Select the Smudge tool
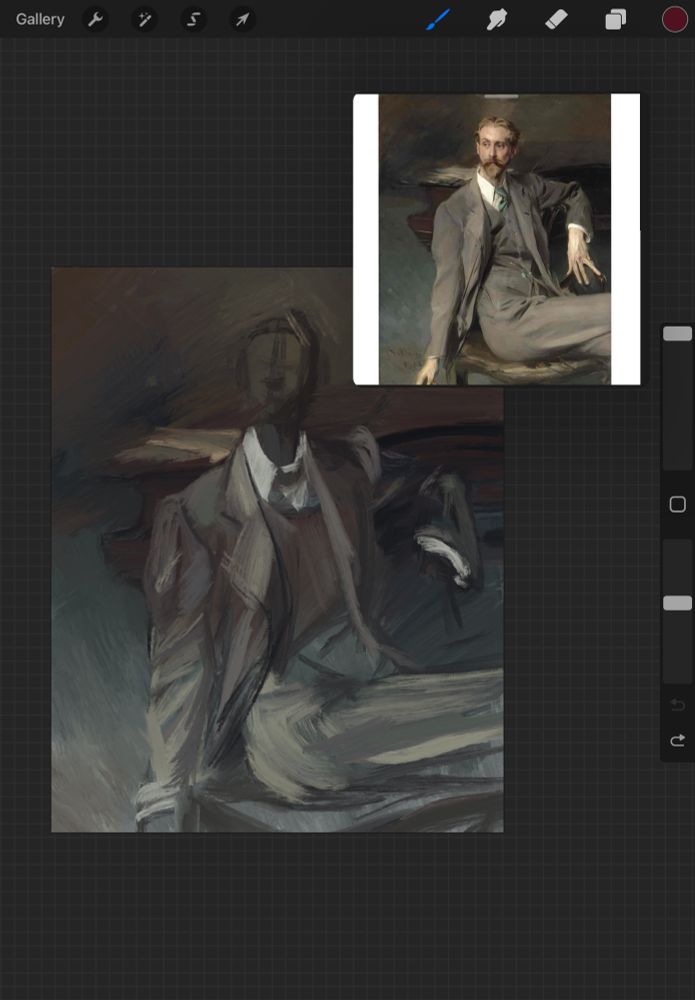 (497, 20)
